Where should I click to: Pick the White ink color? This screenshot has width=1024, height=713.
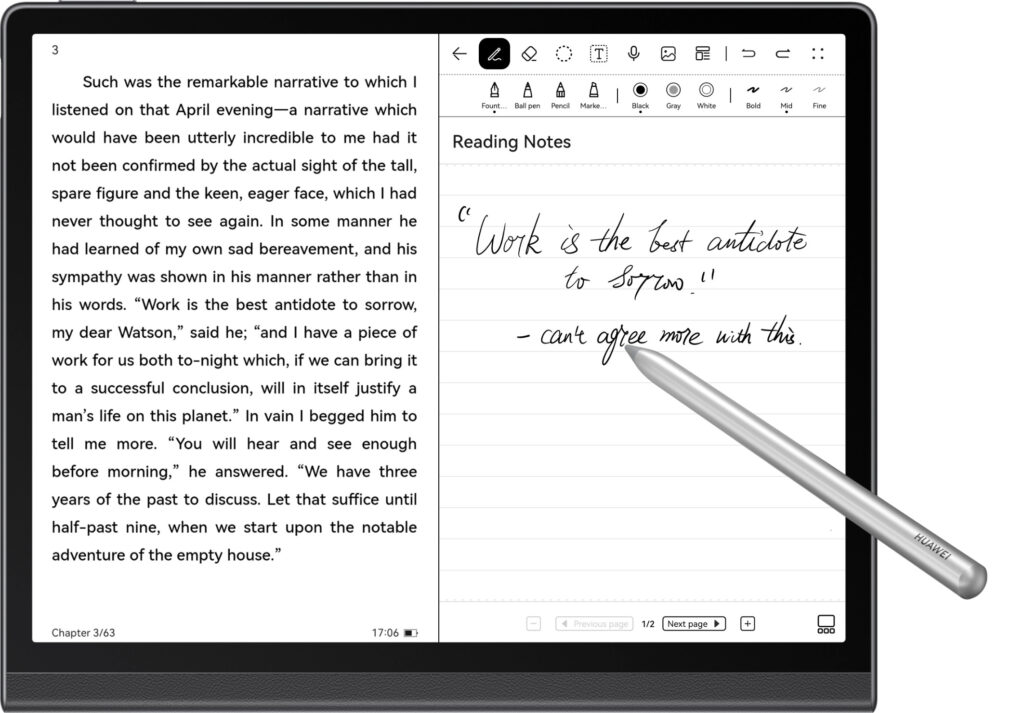point(706,96)
